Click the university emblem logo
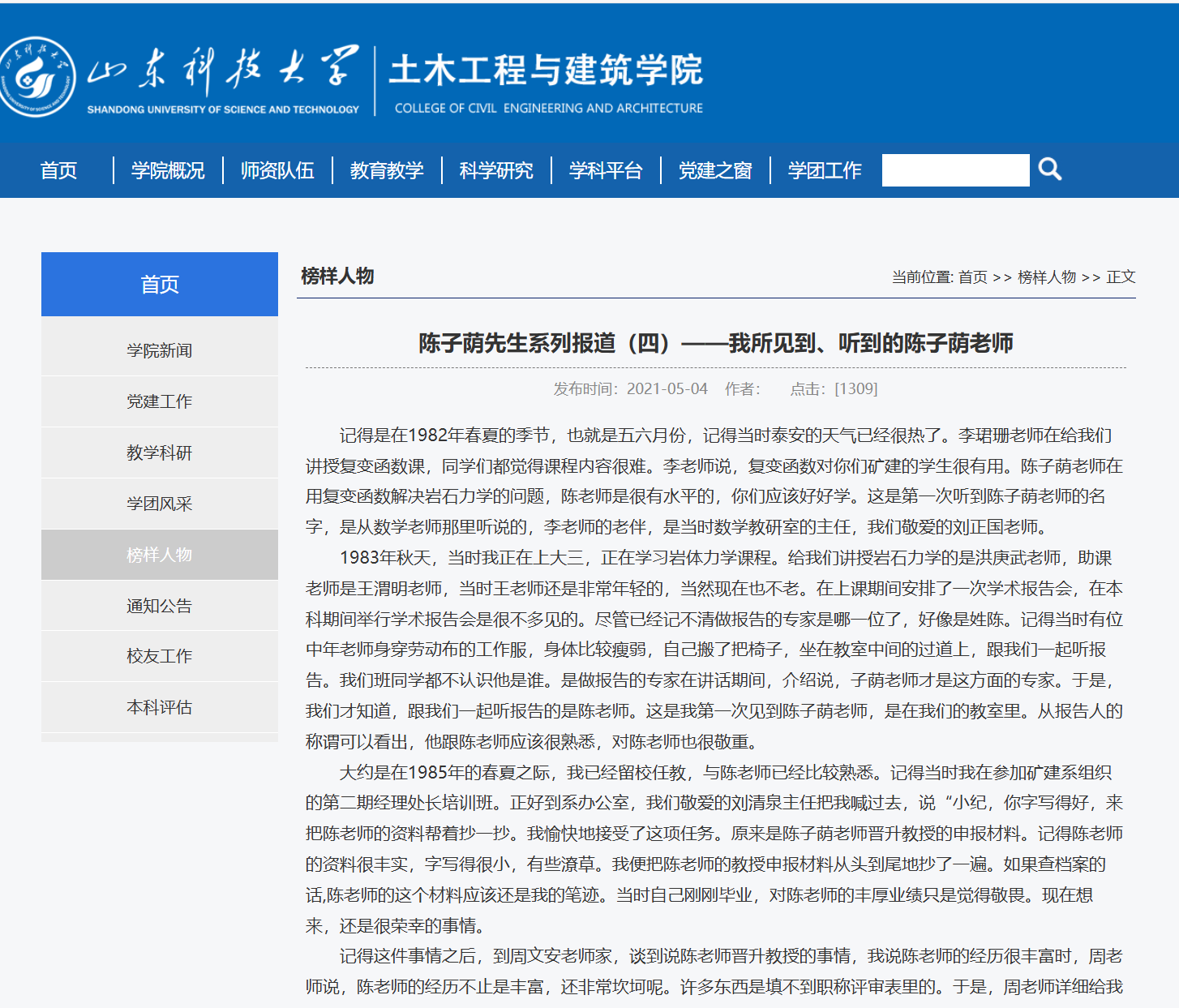This screenshot has width=1179, height=1008. coord(36,77)
